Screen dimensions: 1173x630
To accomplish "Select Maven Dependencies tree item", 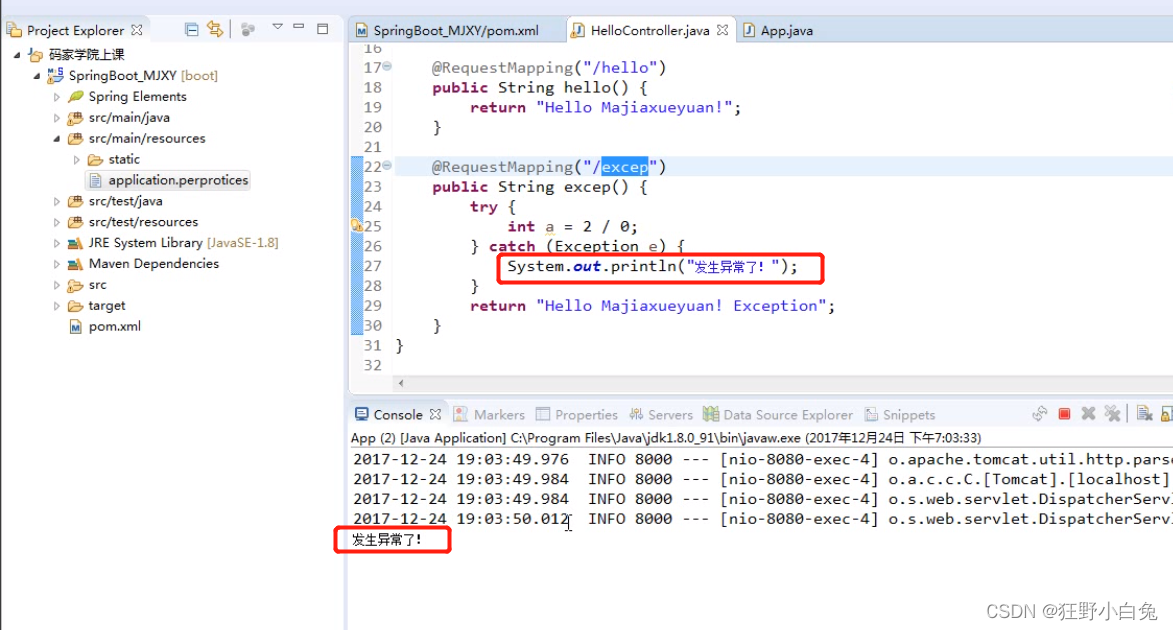I will pos(153,263).
